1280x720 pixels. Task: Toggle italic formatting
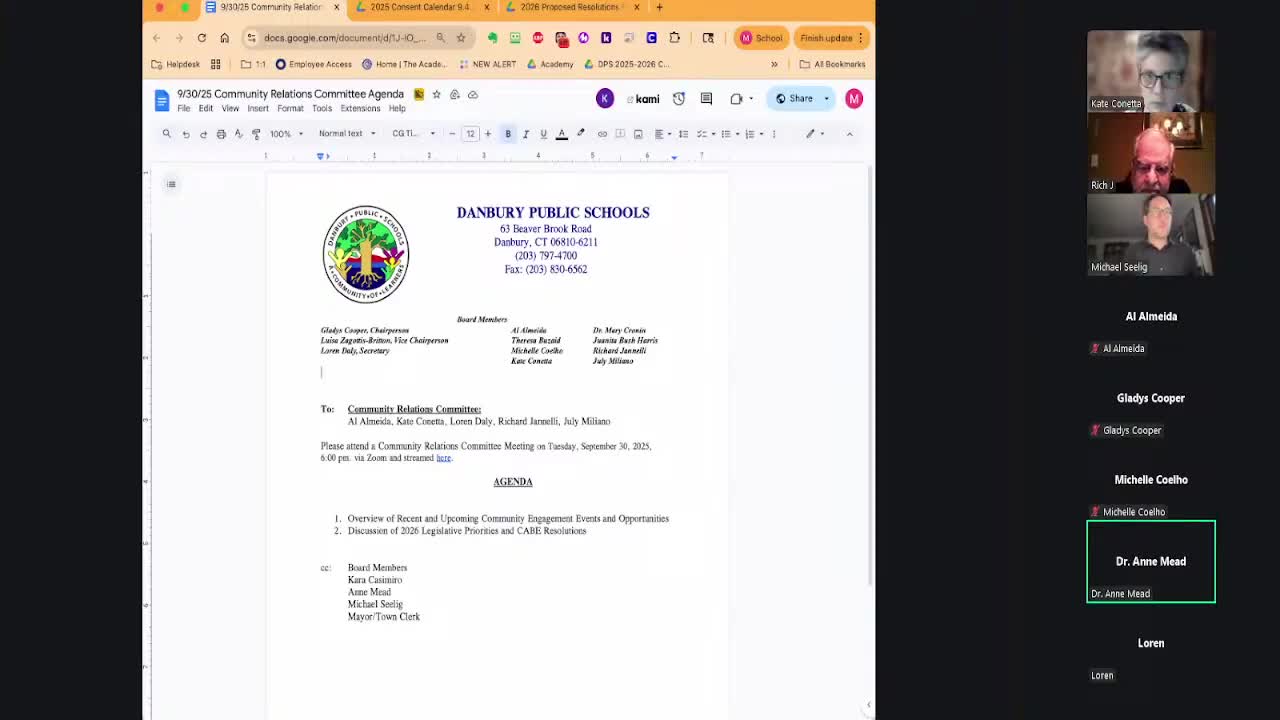click(526, 134)
